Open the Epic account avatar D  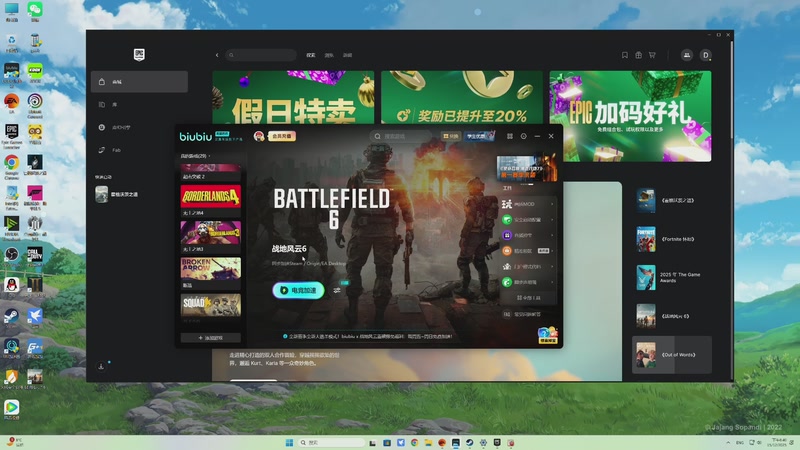pyautogui.click(x=705, y=55)
